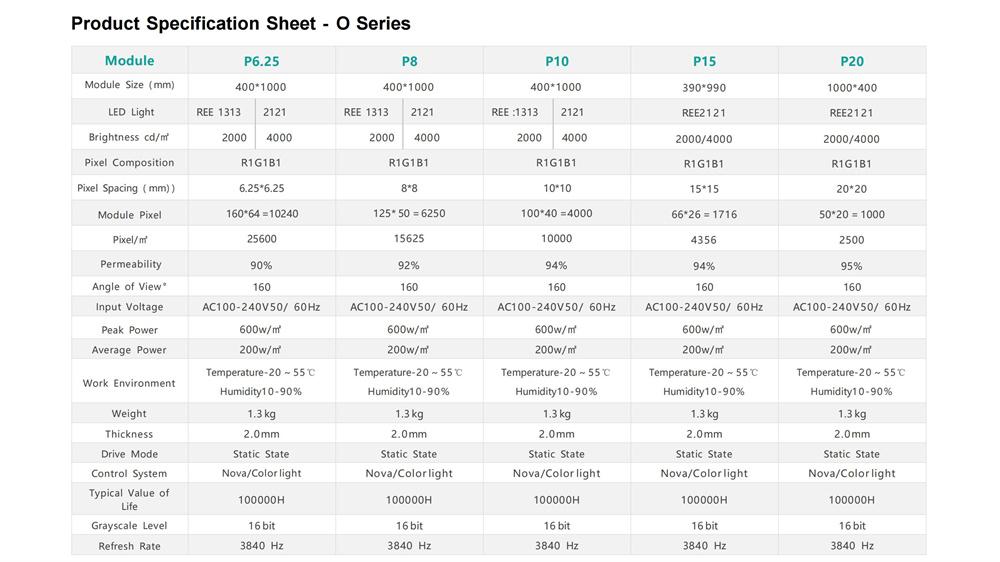The width and height of the screenshot is (1000, 562).
Task: Select the P15 column header
Action: 704,61
